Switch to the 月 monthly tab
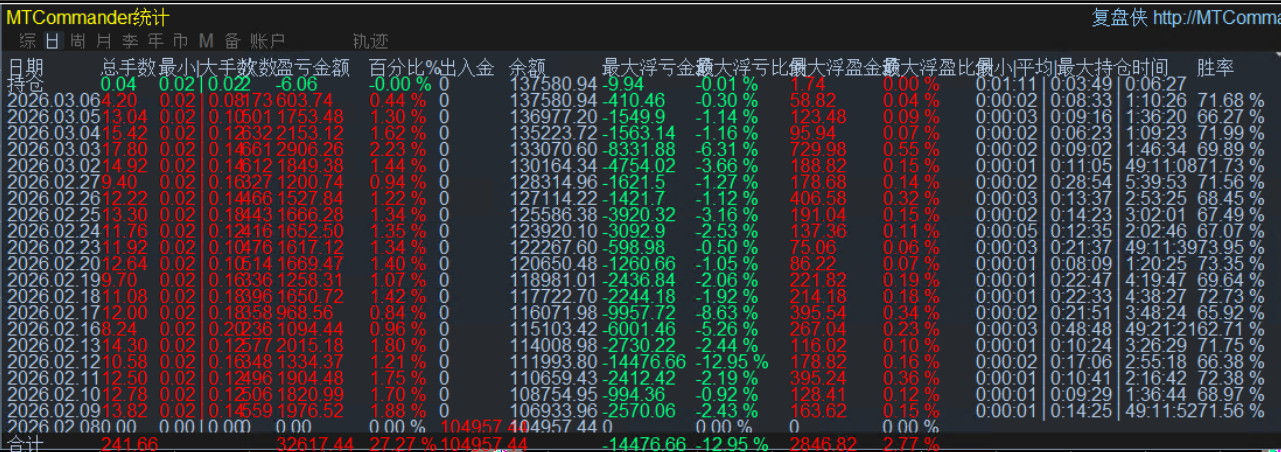Viewport: 1281px width, 452px height. [104, 41]
